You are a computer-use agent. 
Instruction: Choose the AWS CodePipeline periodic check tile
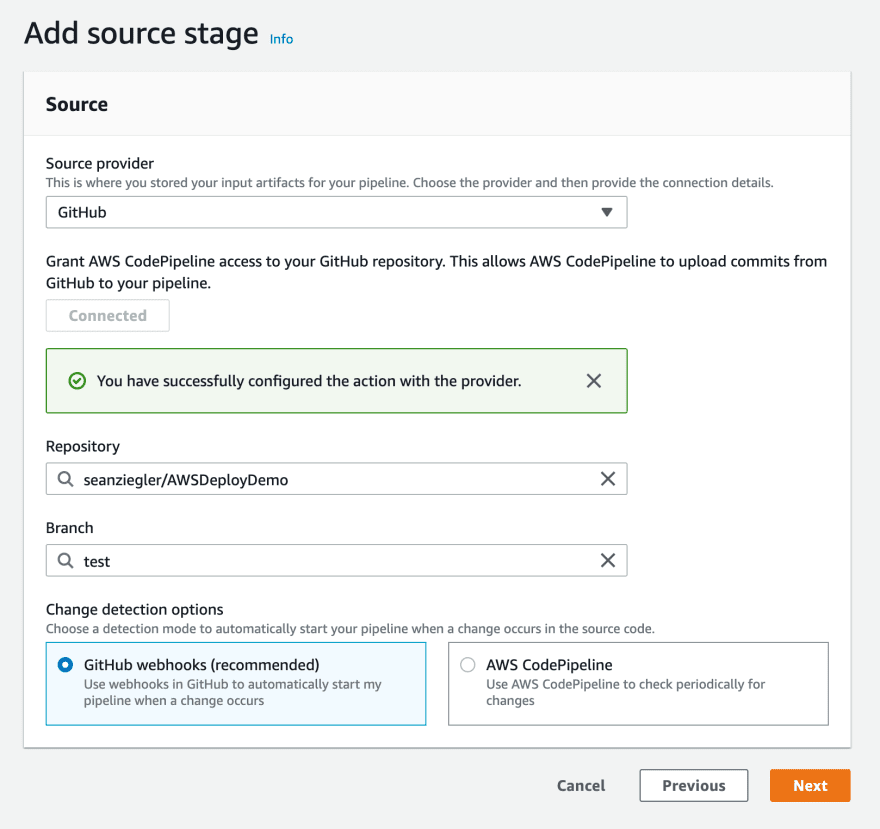point(638,684)
